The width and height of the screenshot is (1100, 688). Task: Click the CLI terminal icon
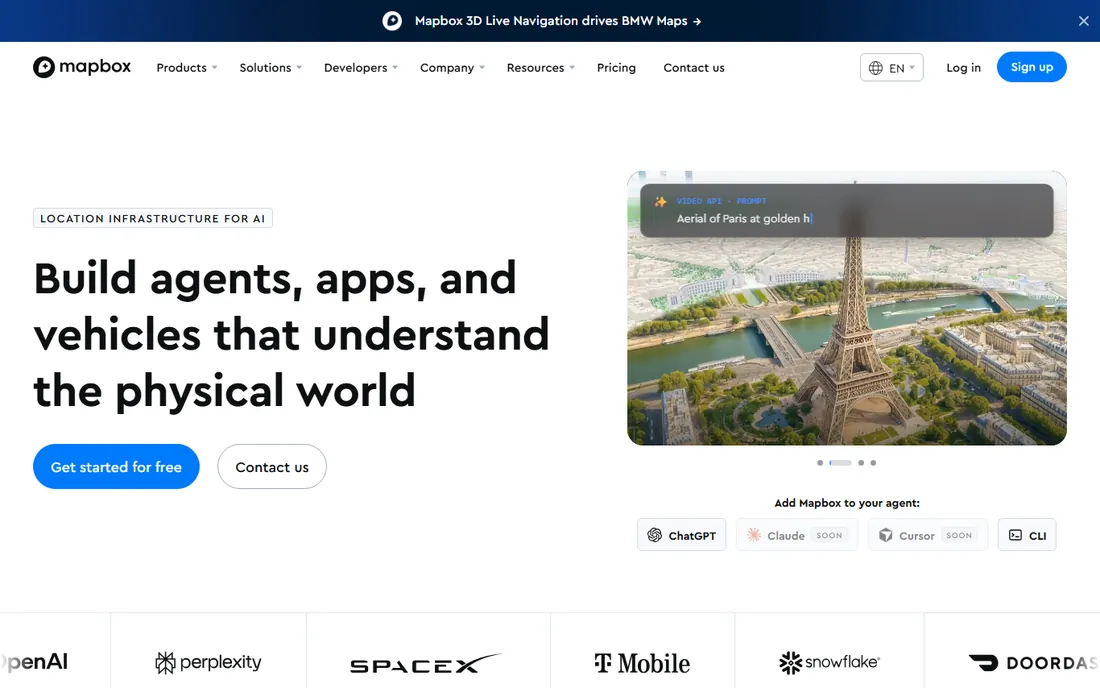point(1015,535)
